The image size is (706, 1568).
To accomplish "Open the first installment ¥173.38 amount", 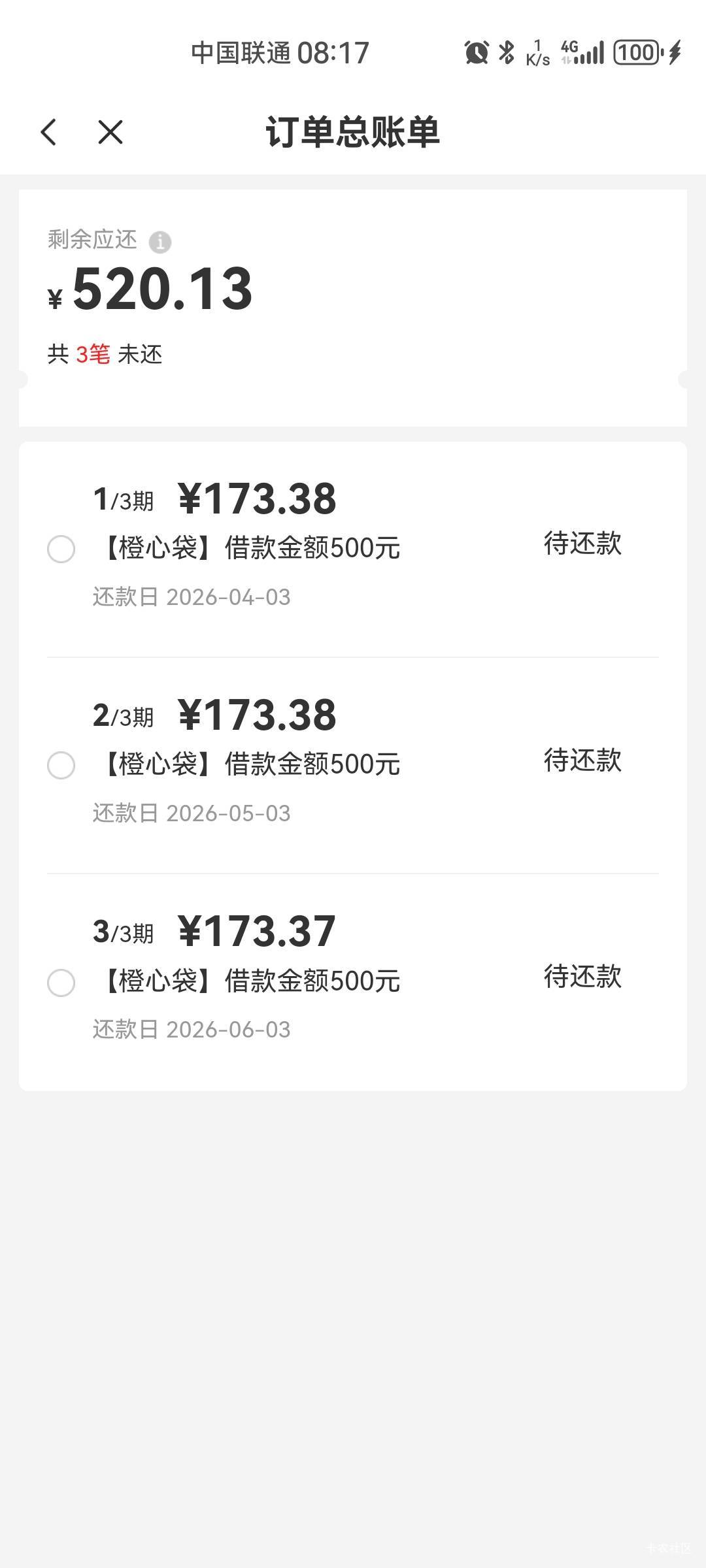I will coord(257,499).
